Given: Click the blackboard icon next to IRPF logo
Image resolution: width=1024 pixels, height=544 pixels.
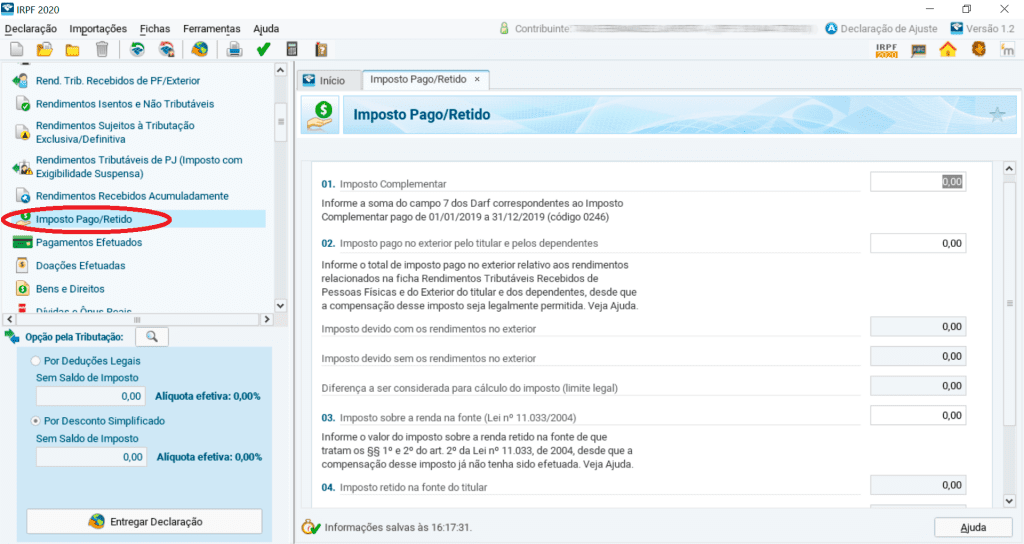Looking at the screenshot, I should point(919,50).
